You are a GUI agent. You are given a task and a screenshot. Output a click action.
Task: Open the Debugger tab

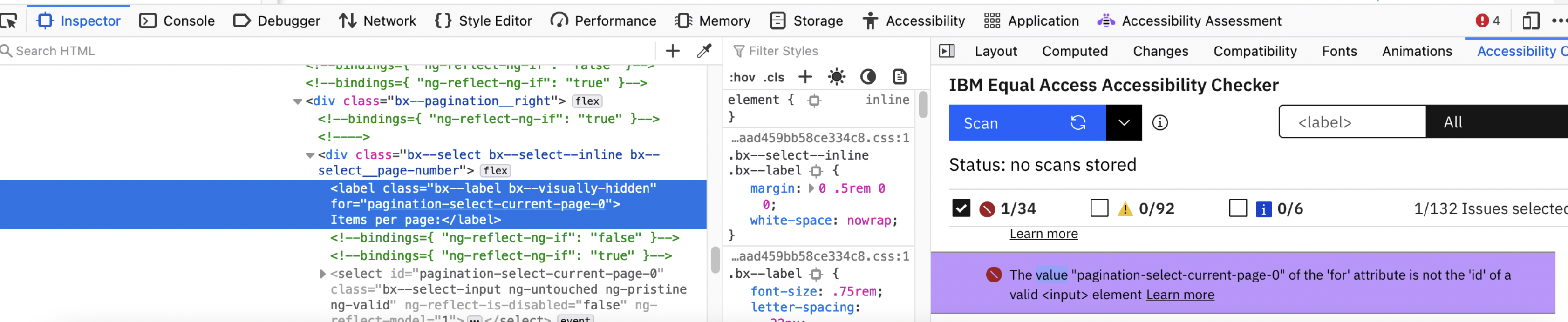pos(276,20)
